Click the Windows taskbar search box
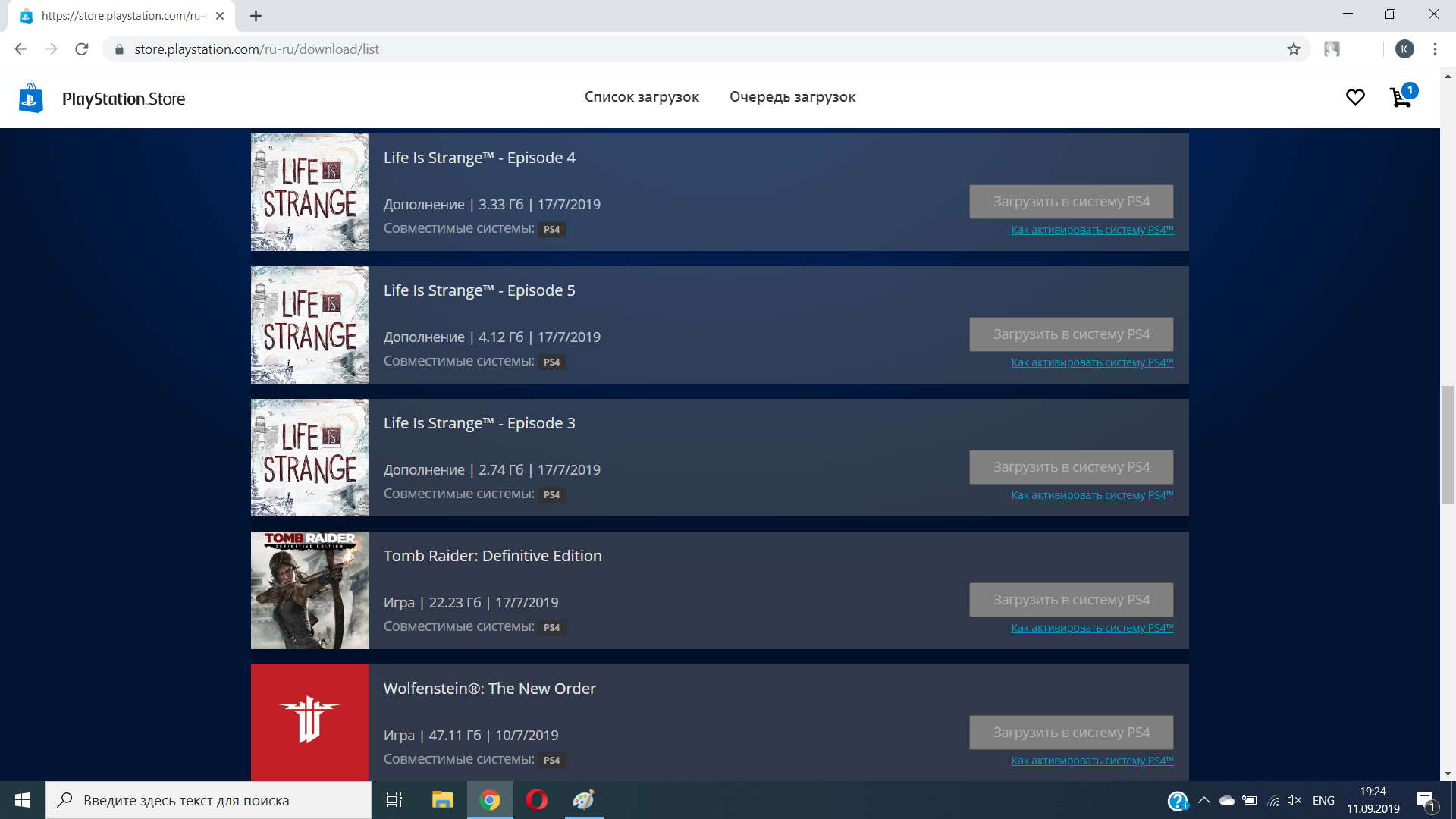 pyautogui.click(x=209, y=800)
